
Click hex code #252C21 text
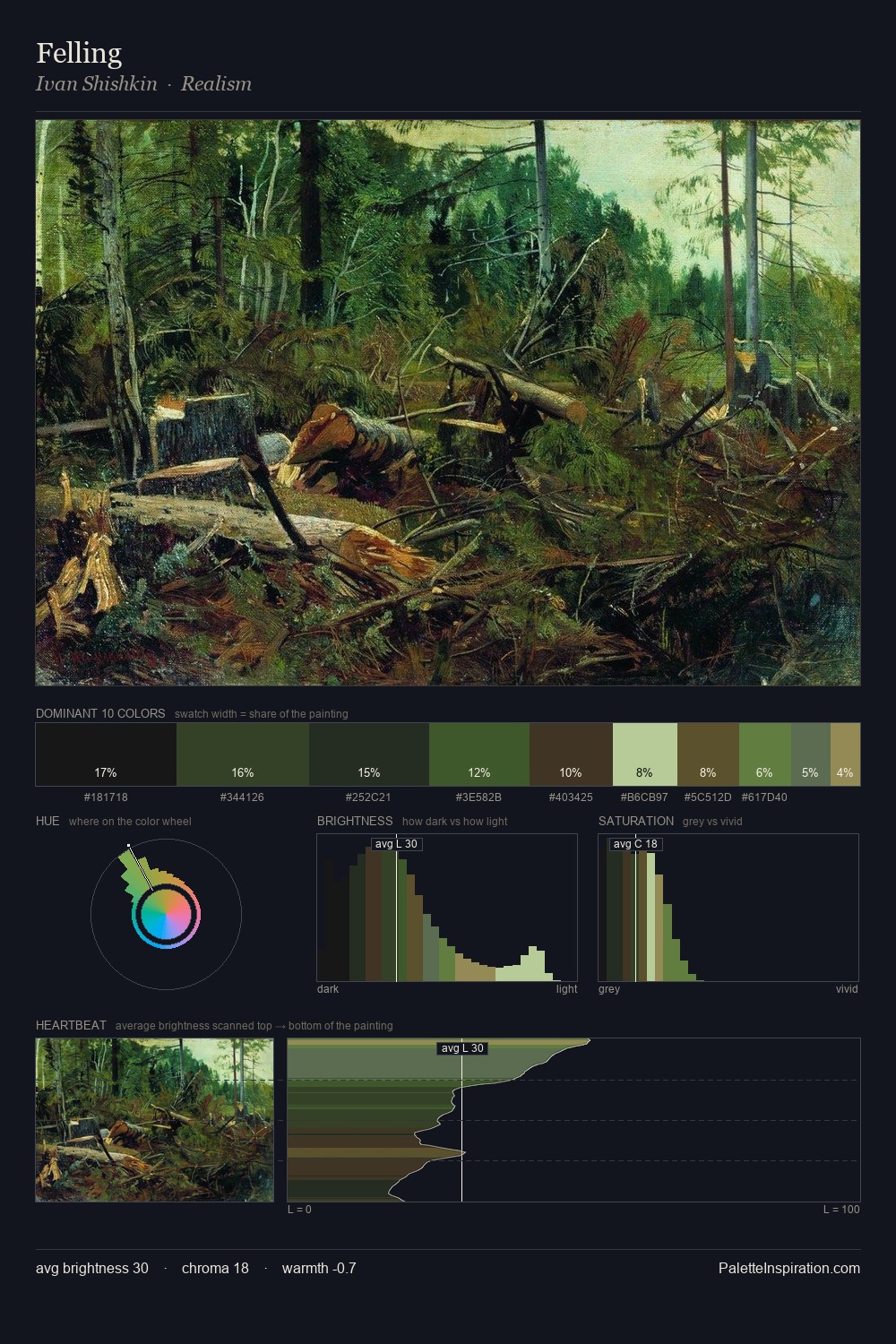(368, 797)
